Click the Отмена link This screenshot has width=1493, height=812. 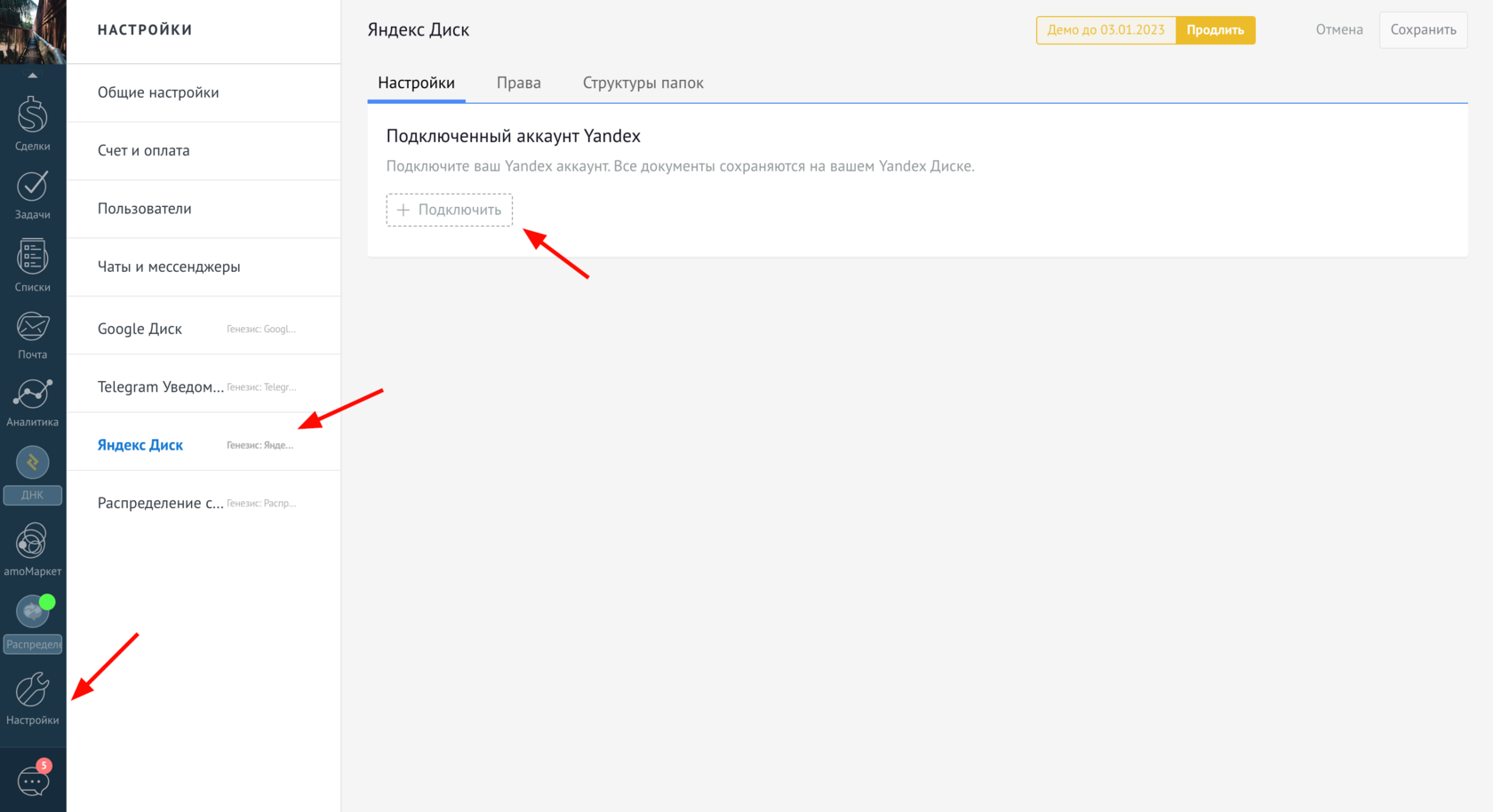coord(1339,29)
